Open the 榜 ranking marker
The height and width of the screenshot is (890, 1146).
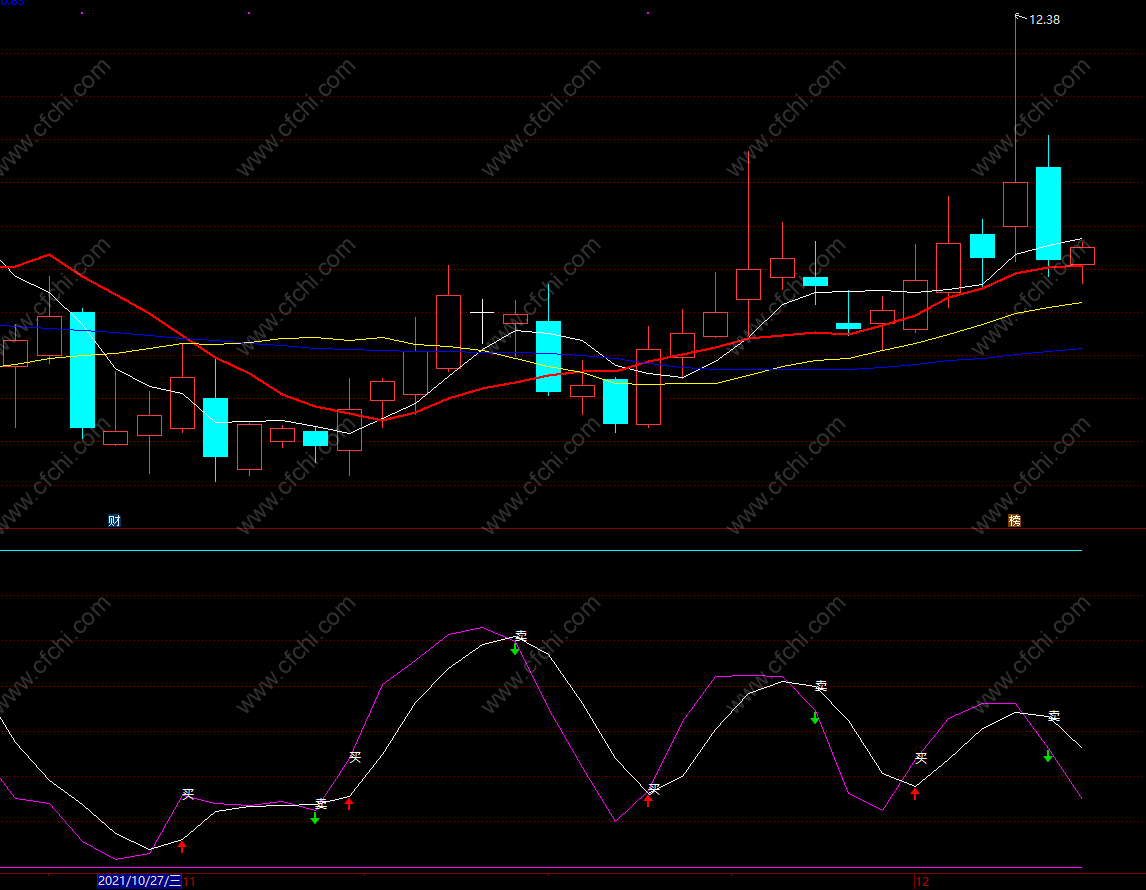(x=1014, y=520)
